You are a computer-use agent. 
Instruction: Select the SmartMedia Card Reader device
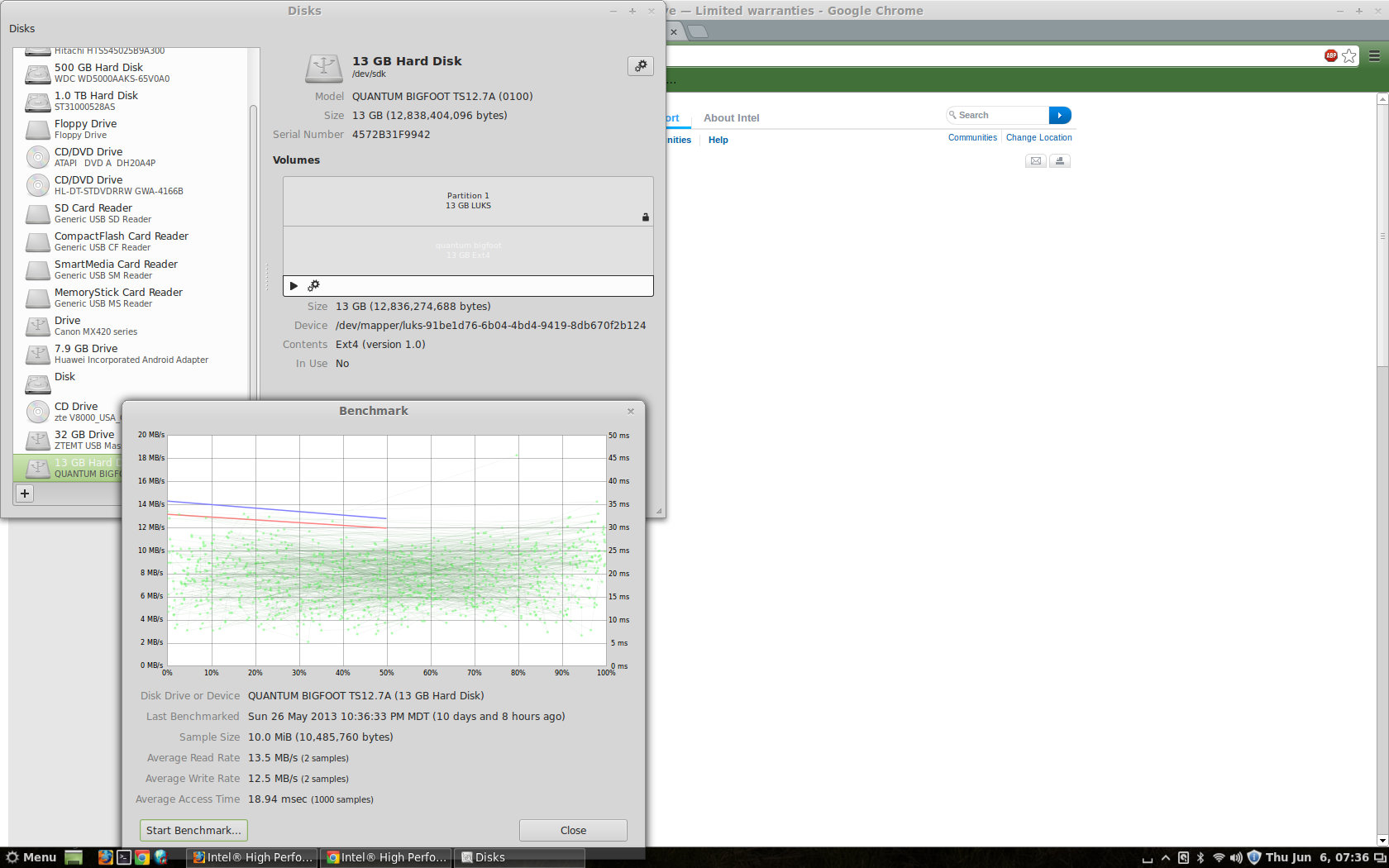point(131,269)
